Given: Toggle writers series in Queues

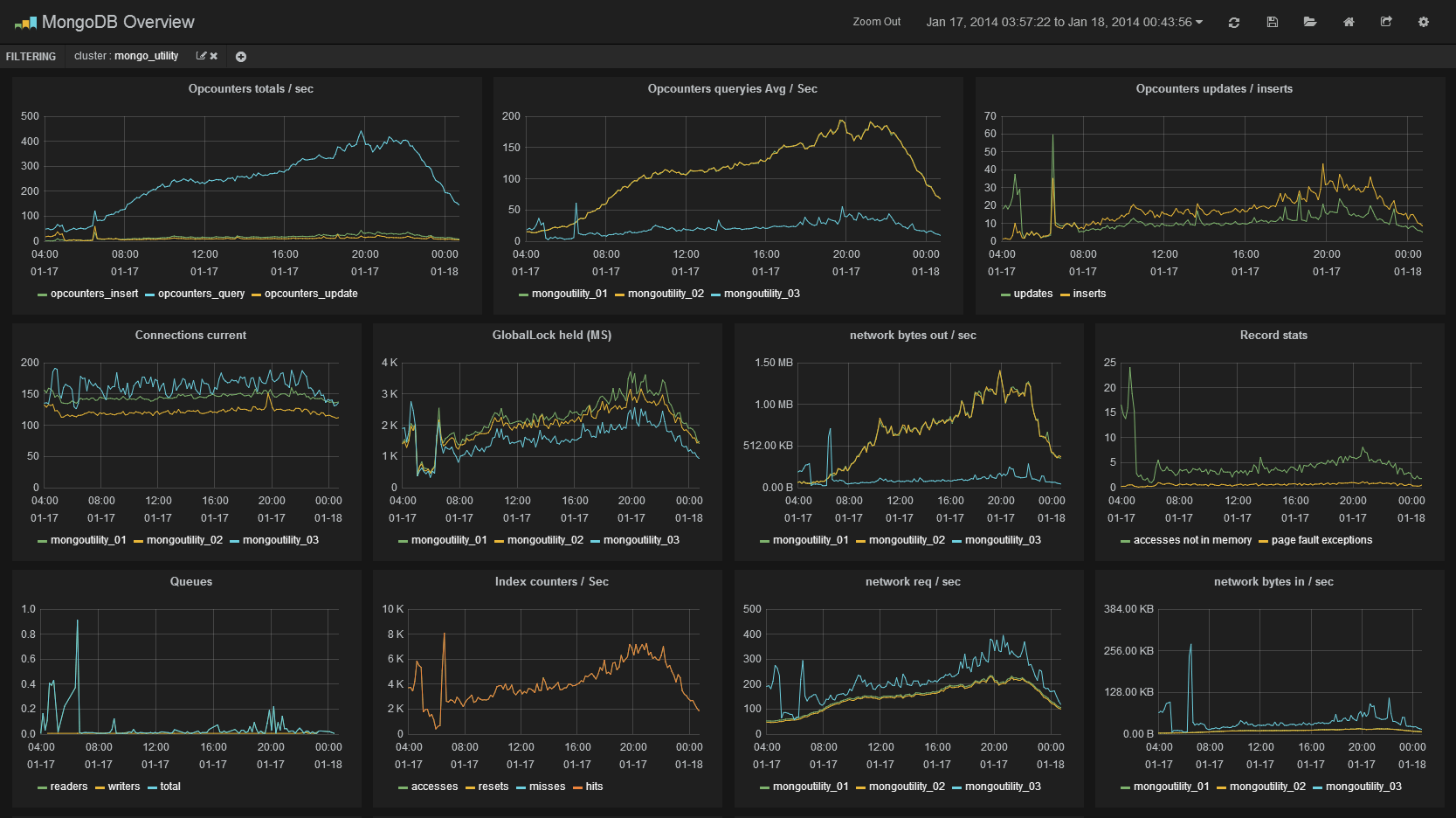Looking at the screenshot, I should tap(124, 787).
